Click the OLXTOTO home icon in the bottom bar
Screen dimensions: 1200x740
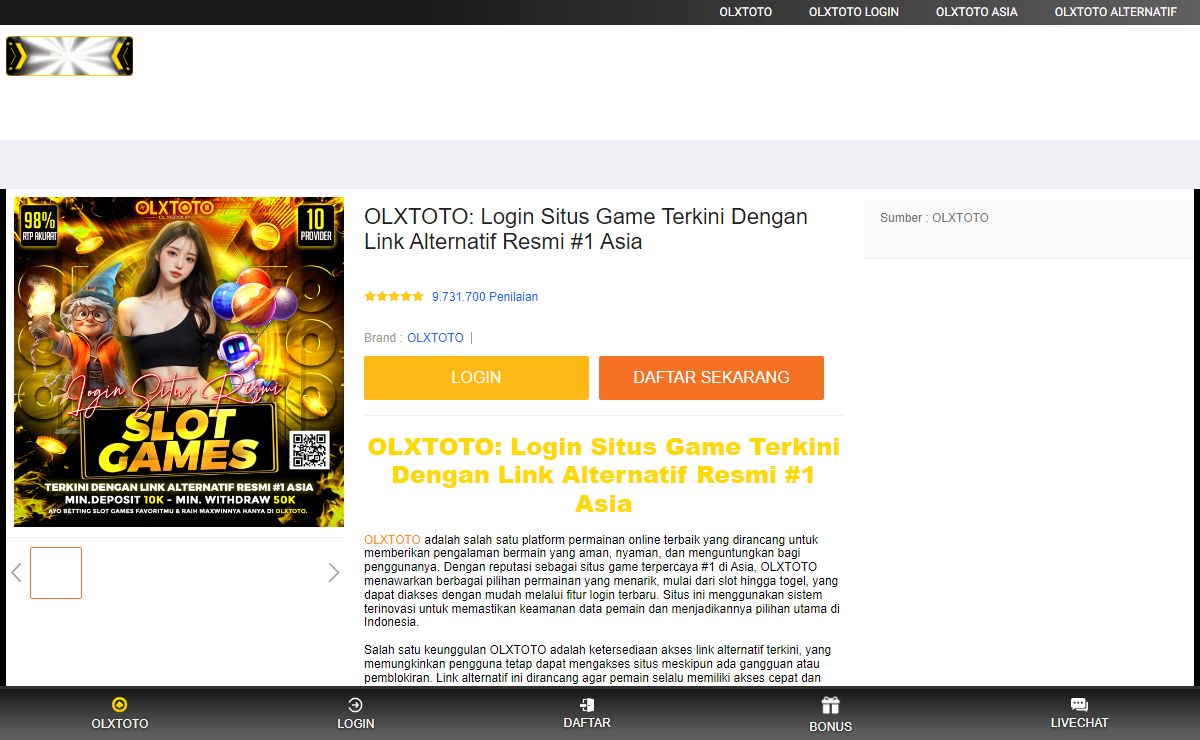pos(120,705)
